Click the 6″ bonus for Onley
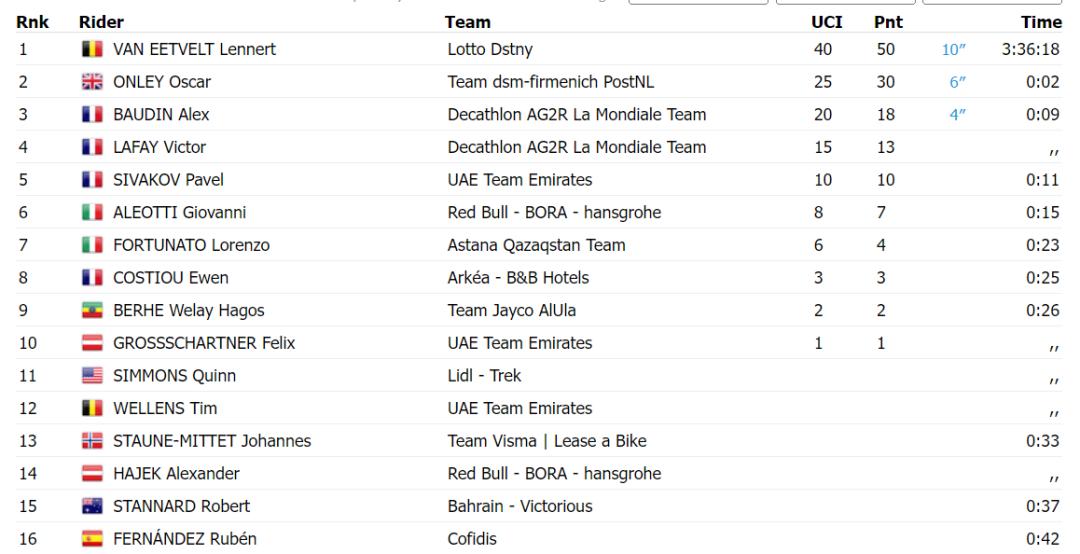The image size is (1080, 554). [955, 82]
